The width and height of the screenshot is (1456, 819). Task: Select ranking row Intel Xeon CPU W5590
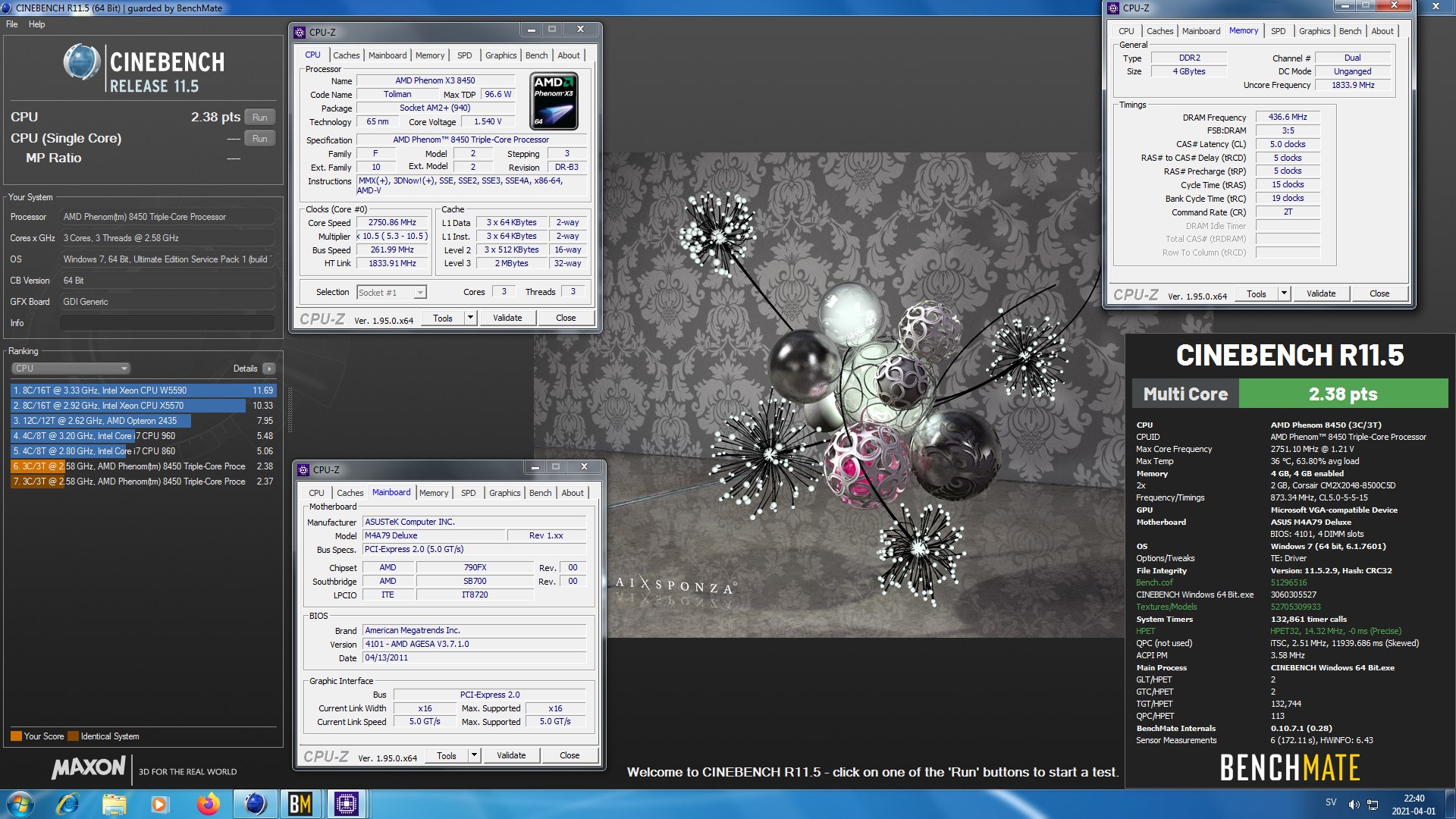[x=143, y=391]
